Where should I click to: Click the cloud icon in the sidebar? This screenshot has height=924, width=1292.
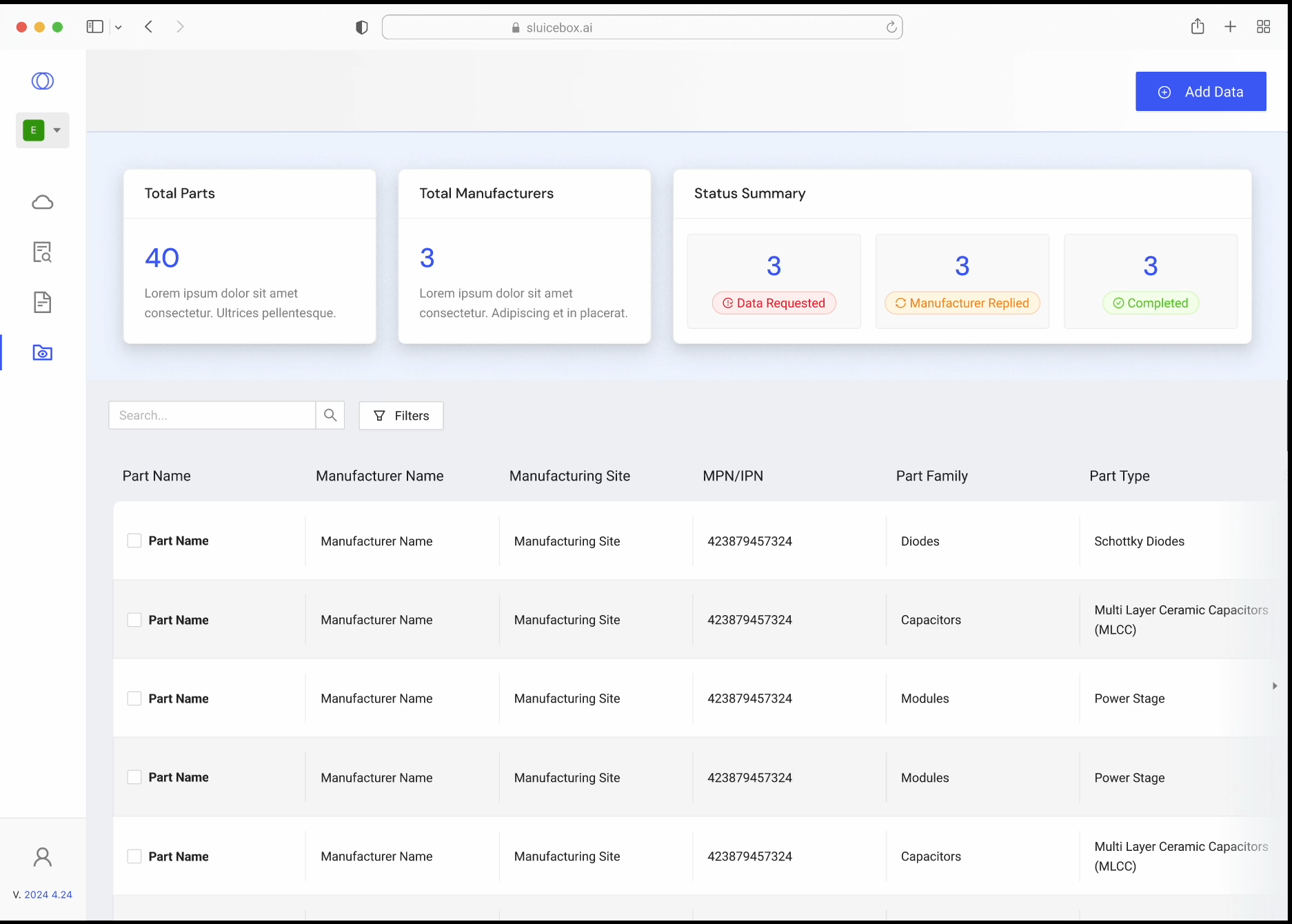click(x=43, y=202)
